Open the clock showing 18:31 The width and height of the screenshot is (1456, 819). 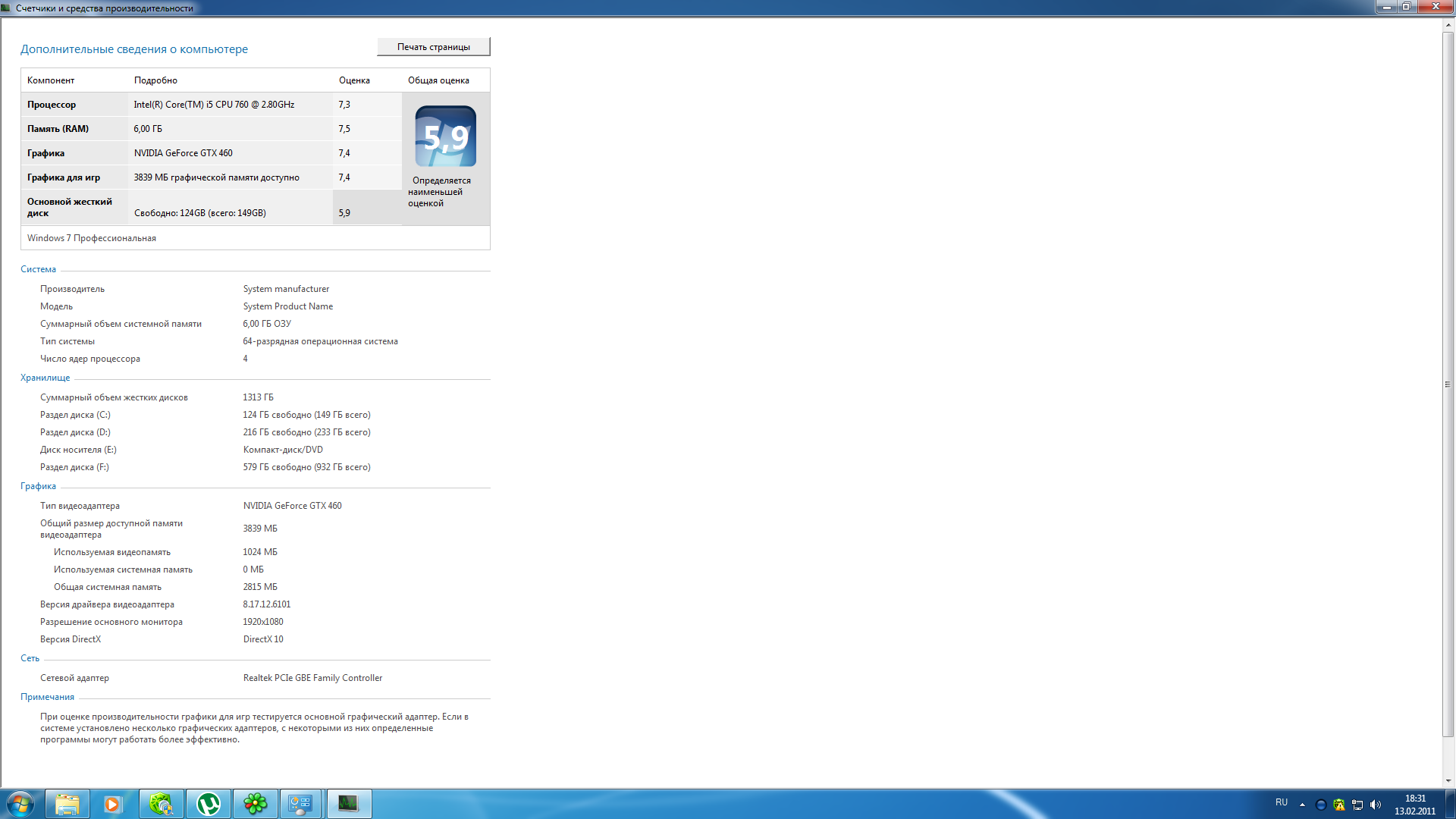pyautogui.click(x=1415, y=805)
